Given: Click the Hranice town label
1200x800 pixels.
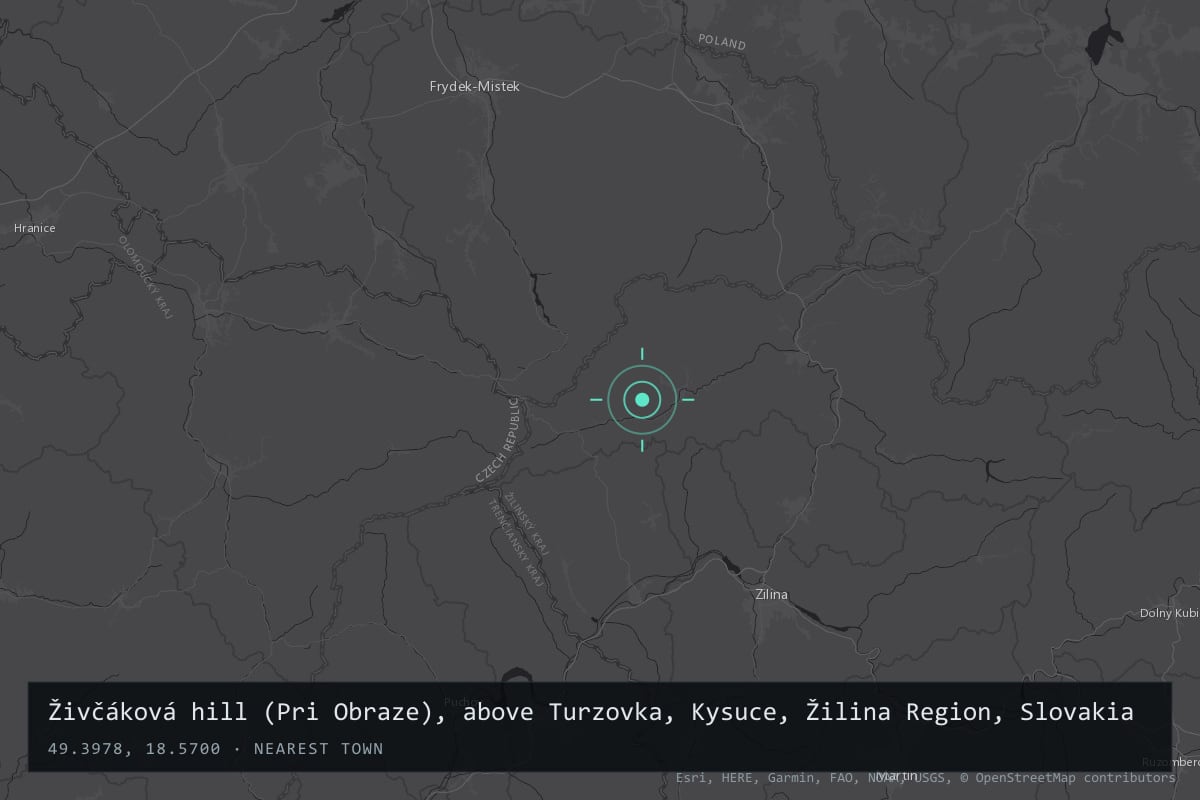Looking at the screenshot, I should point(35,228).
